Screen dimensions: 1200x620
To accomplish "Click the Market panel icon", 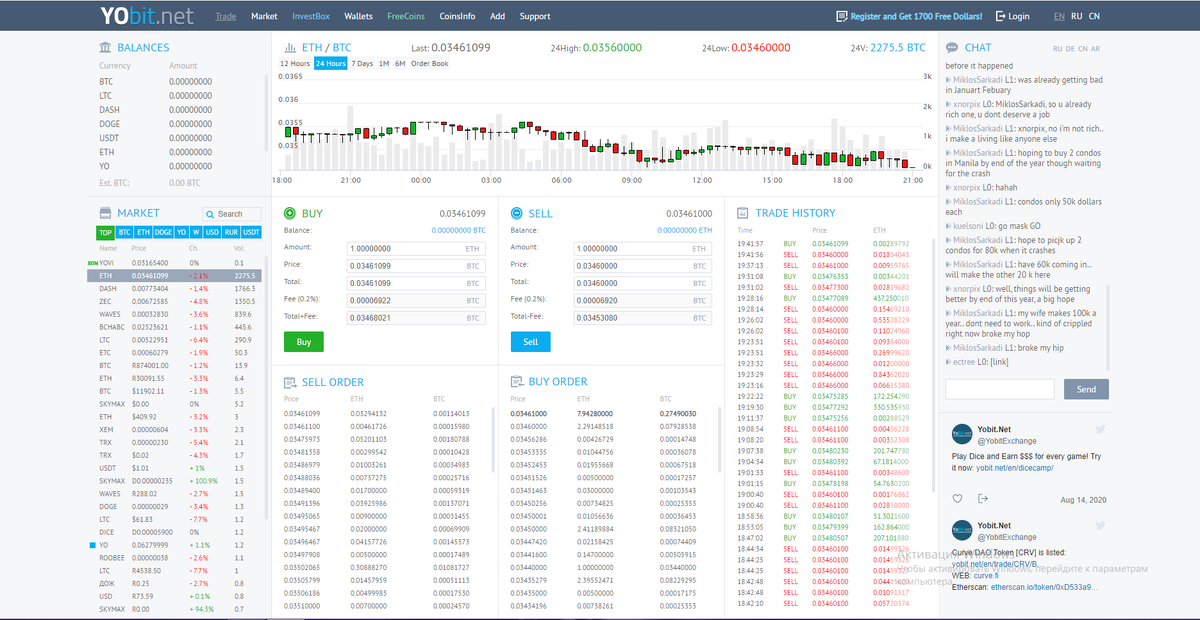I will tap(105, 213).
